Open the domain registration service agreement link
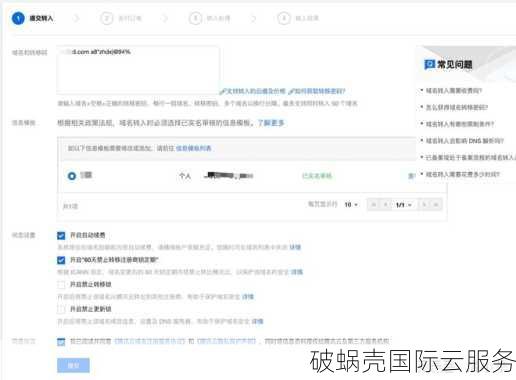This screenshot has height=380, width=516. click(149, 341)
